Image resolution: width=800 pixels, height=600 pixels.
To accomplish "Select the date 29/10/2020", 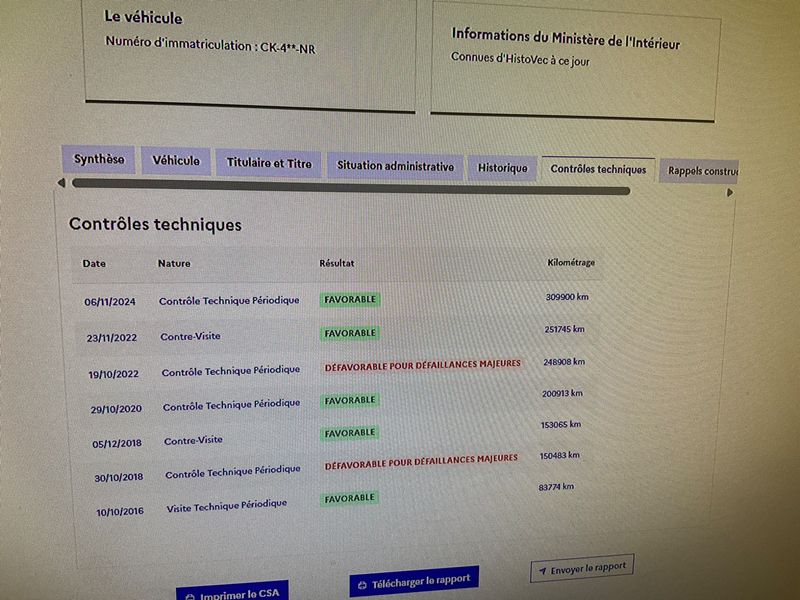I will 116,409.
